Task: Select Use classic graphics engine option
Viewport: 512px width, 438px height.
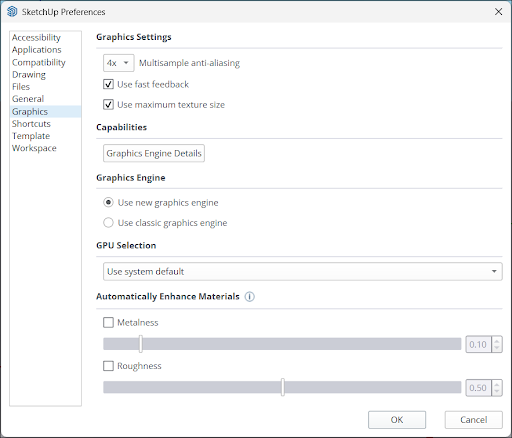Action: point(108,223)
